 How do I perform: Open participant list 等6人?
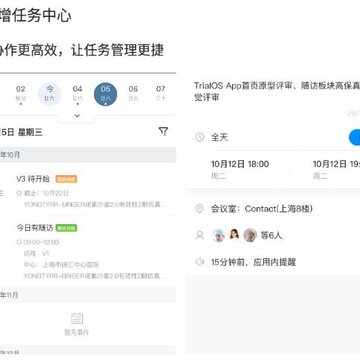click(x=271, y=236)
